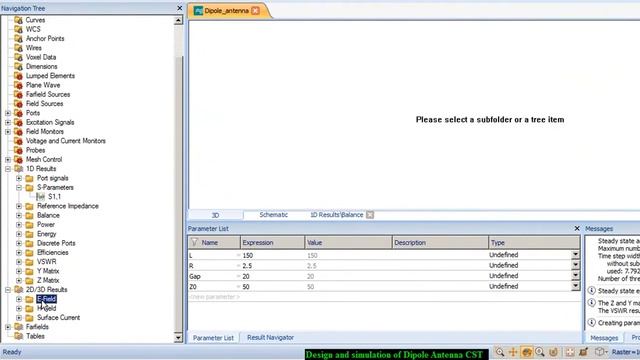Click the Value column header
640x360 pixels.
point(348,242)
